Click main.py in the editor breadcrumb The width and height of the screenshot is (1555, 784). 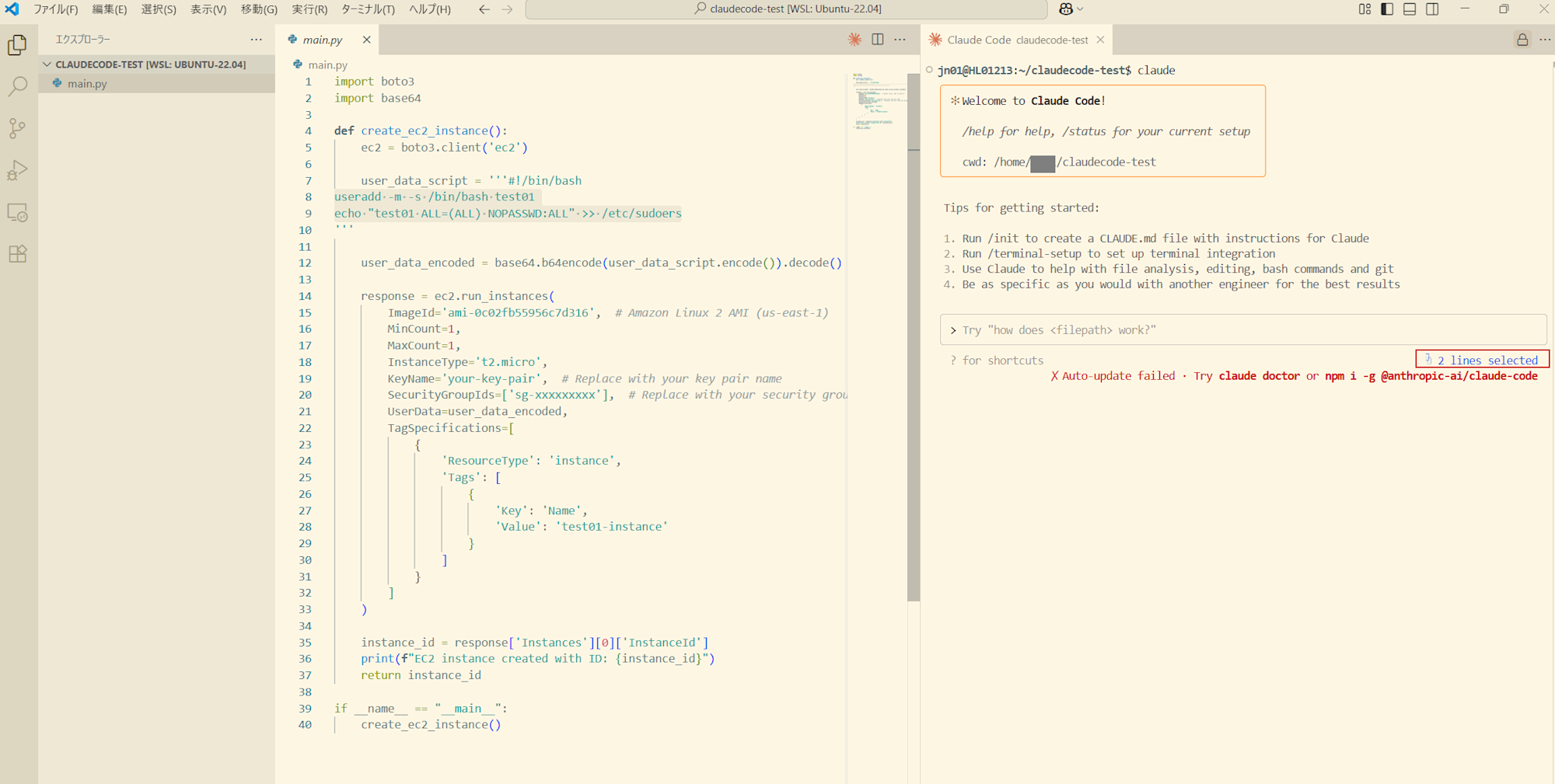pyautogui.click(x=327, y=65)
